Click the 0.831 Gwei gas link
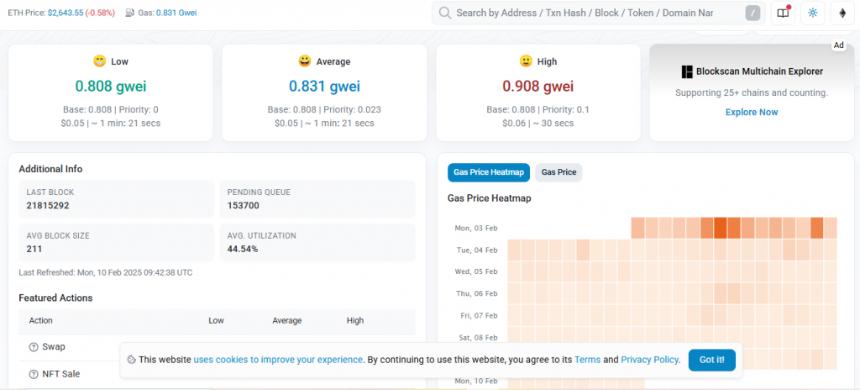Viewport: 860px width, 390px height. [x=176, y=13]
